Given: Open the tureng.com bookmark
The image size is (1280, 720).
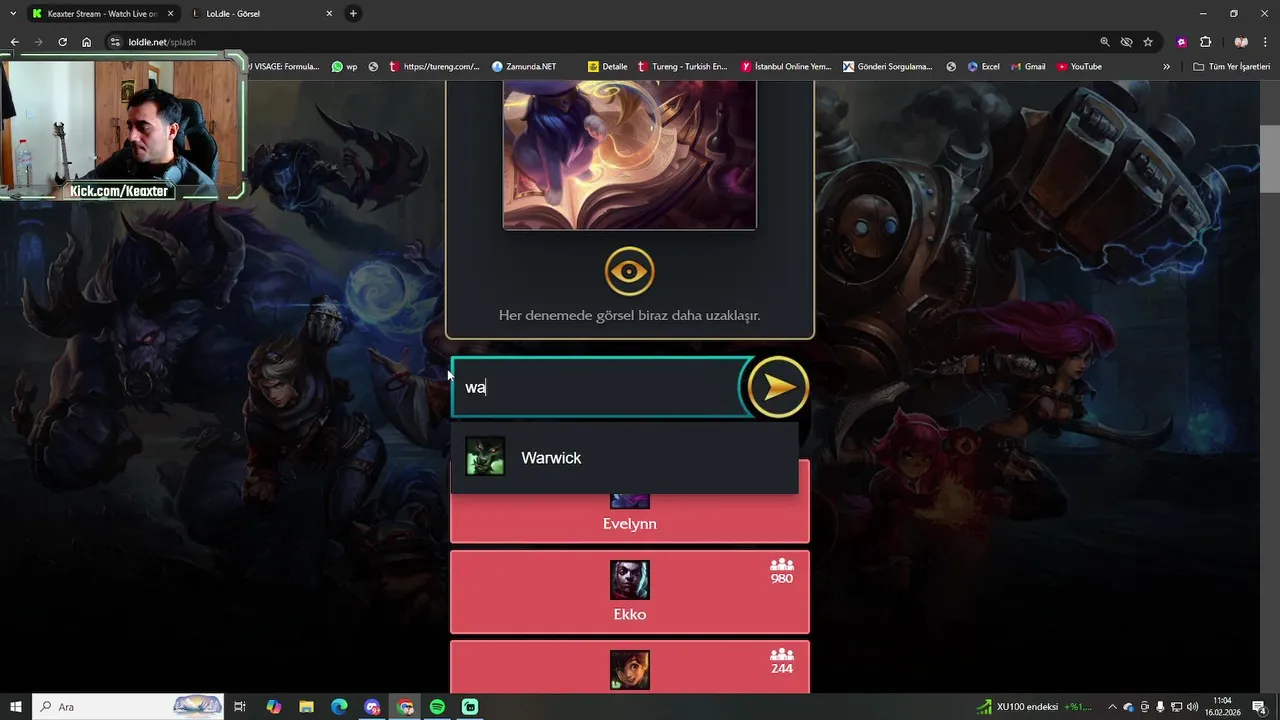Looking at the screenshot, I should [x=434, y=67].
